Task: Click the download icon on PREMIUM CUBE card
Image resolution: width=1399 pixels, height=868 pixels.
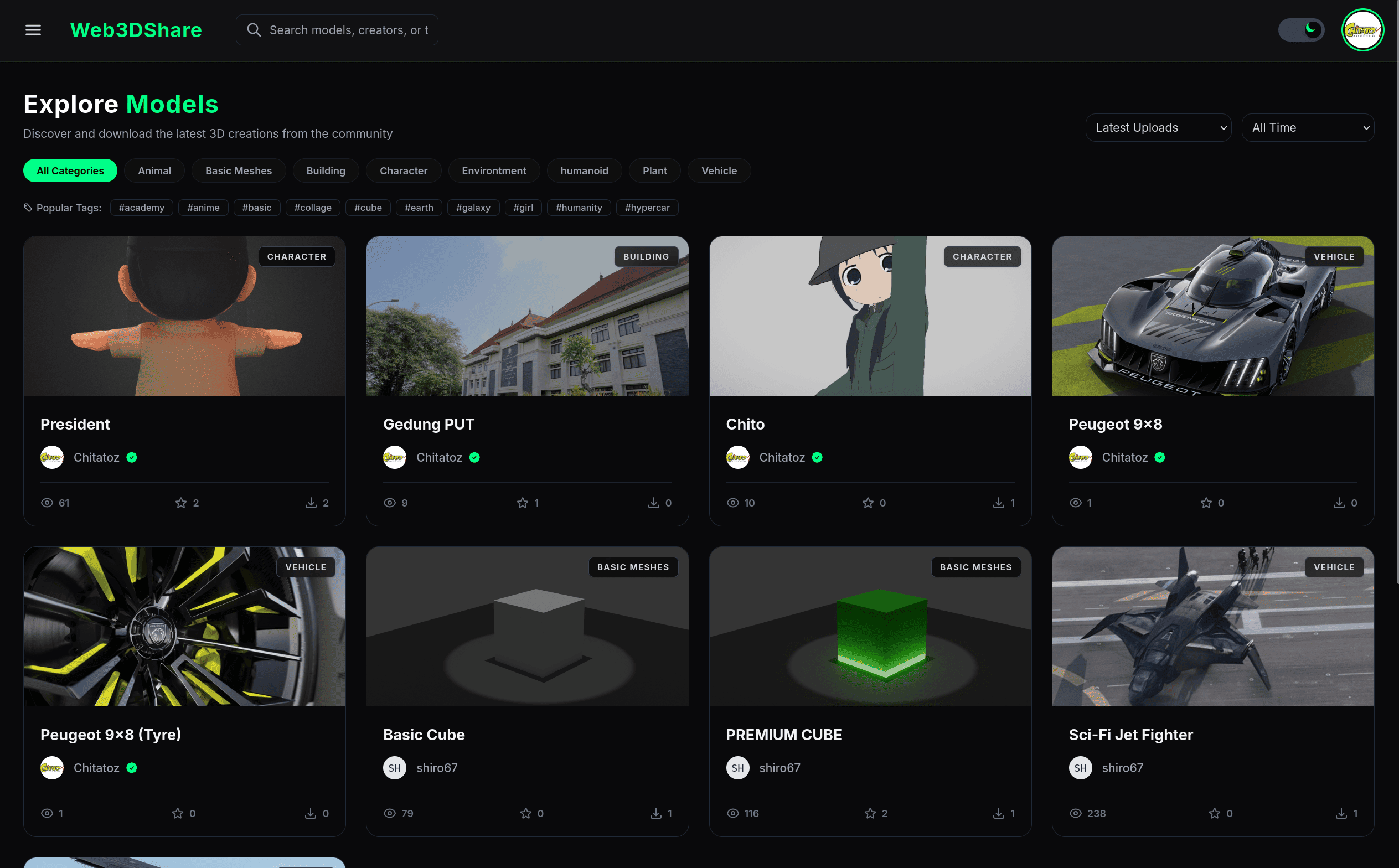Action: [999, 813]
